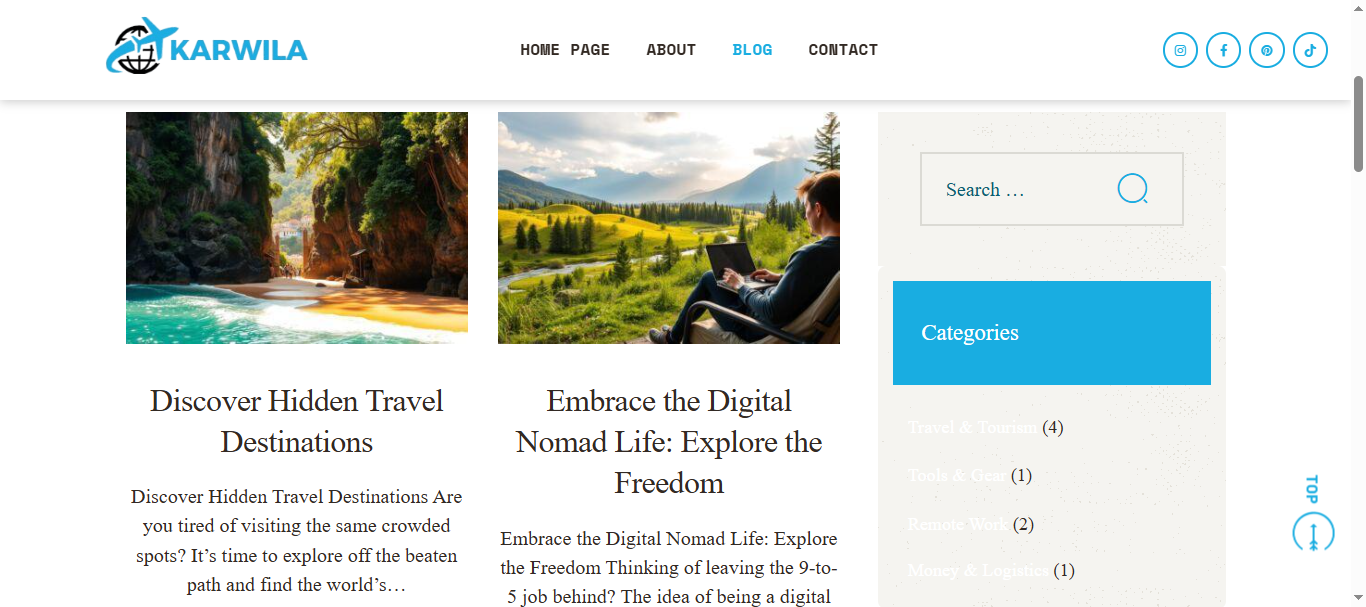Open the Discover Hidden Travel Destinations article title
The image size is (1366, 607).
pos(297,421)
